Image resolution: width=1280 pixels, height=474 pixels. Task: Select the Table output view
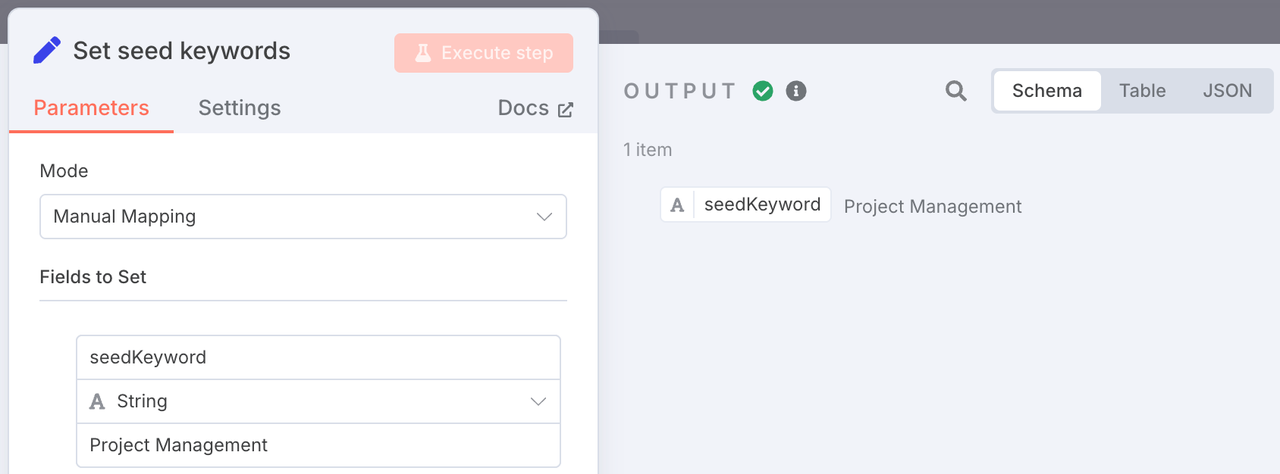pyautogui.click(x=1142, y=91)
